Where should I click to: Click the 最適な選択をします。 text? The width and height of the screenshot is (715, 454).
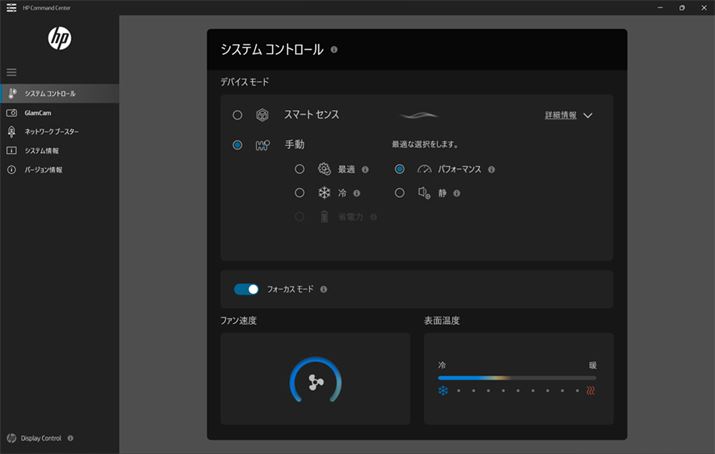pos(425,144)
